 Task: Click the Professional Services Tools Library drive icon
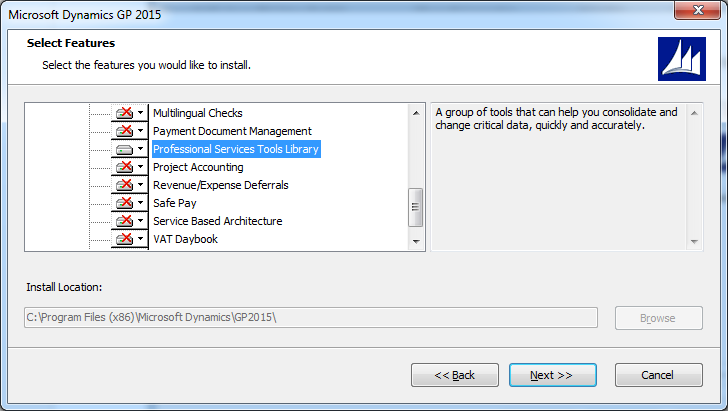pos(124,149)
